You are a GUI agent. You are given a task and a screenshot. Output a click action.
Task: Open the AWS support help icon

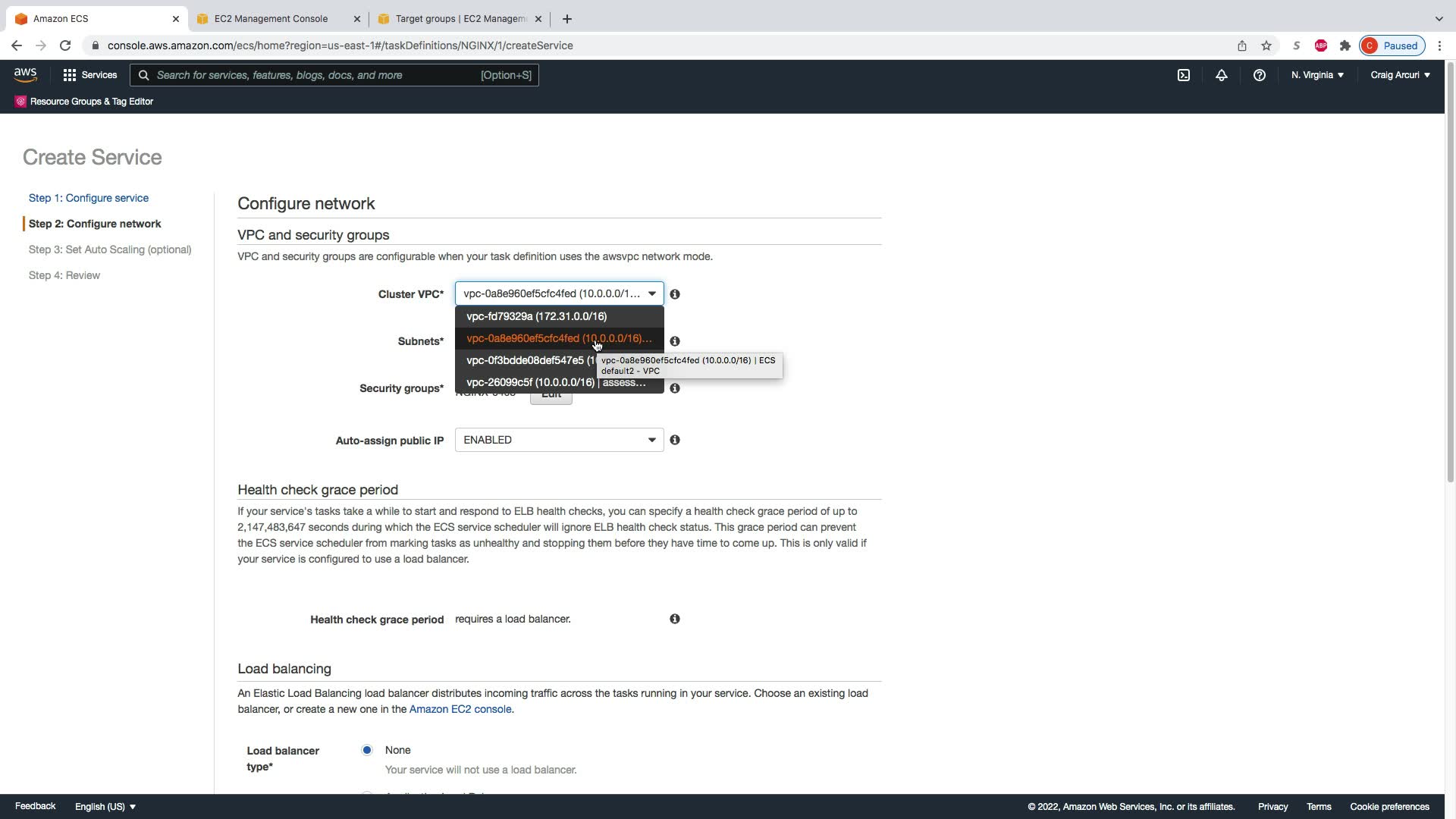pyautogui.click(x=1259, y=75)
